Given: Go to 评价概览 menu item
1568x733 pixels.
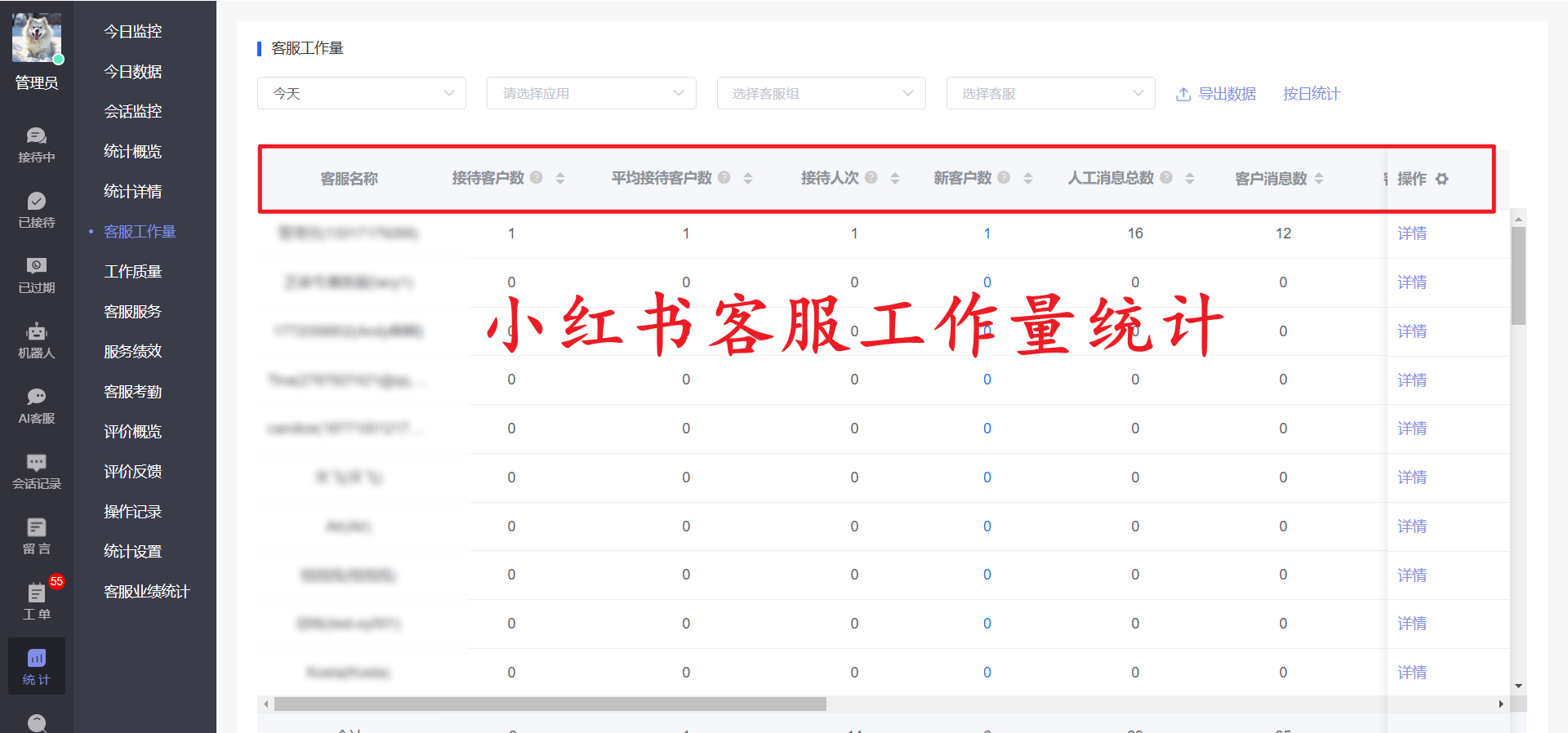Looking at the screenshot, I should 133,432.
